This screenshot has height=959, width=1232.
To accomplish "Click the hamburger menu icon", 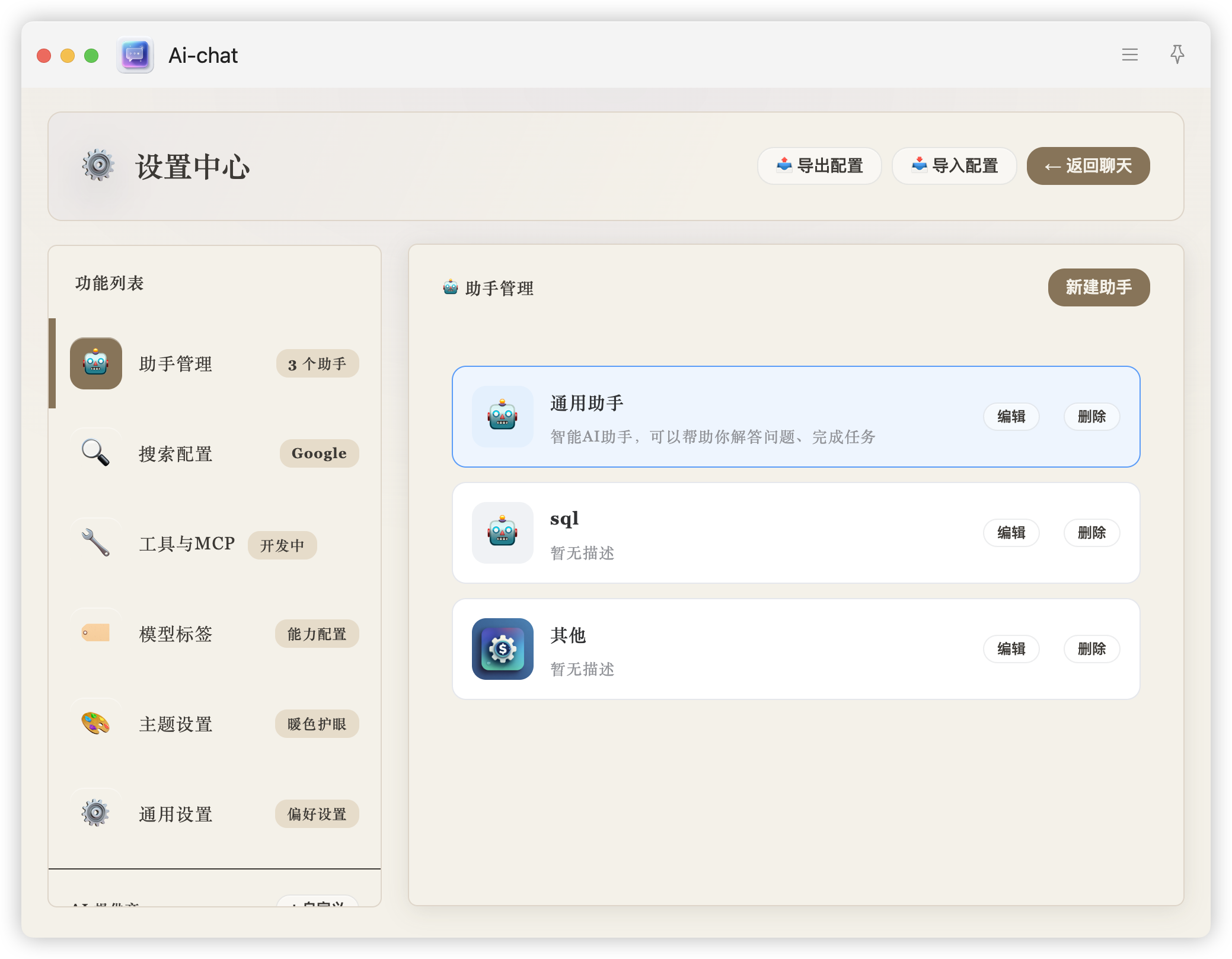I will 1129,55.
